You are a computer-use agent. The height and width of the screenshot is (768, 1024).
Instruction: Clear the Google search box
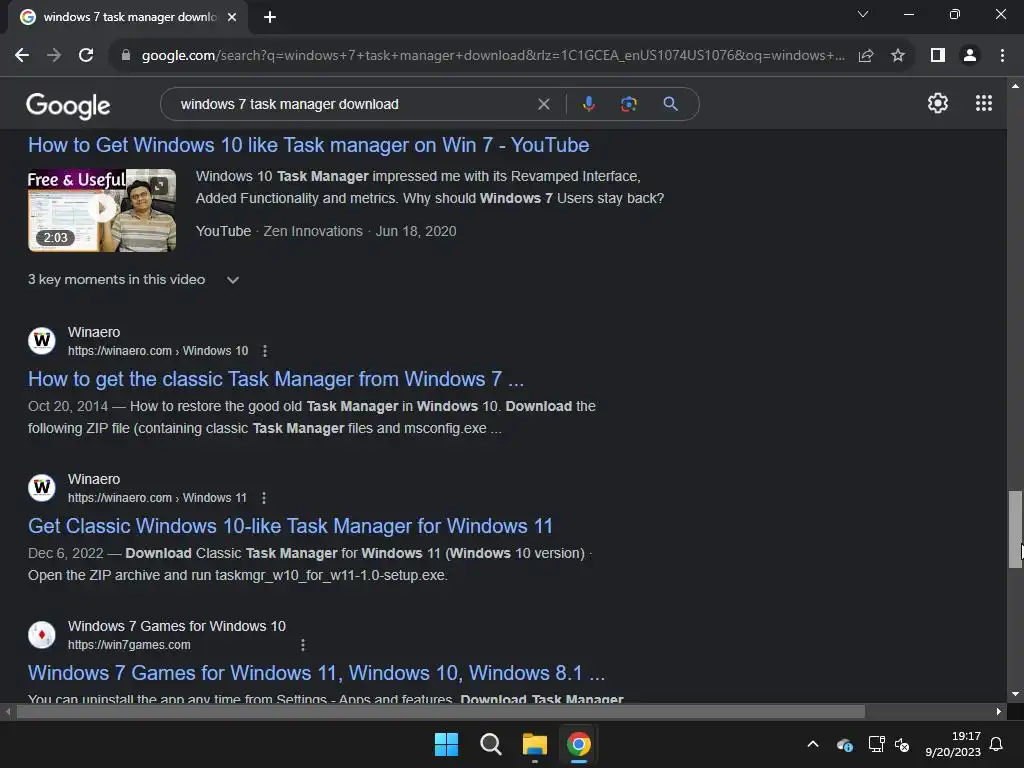click(x=543, y=104)
